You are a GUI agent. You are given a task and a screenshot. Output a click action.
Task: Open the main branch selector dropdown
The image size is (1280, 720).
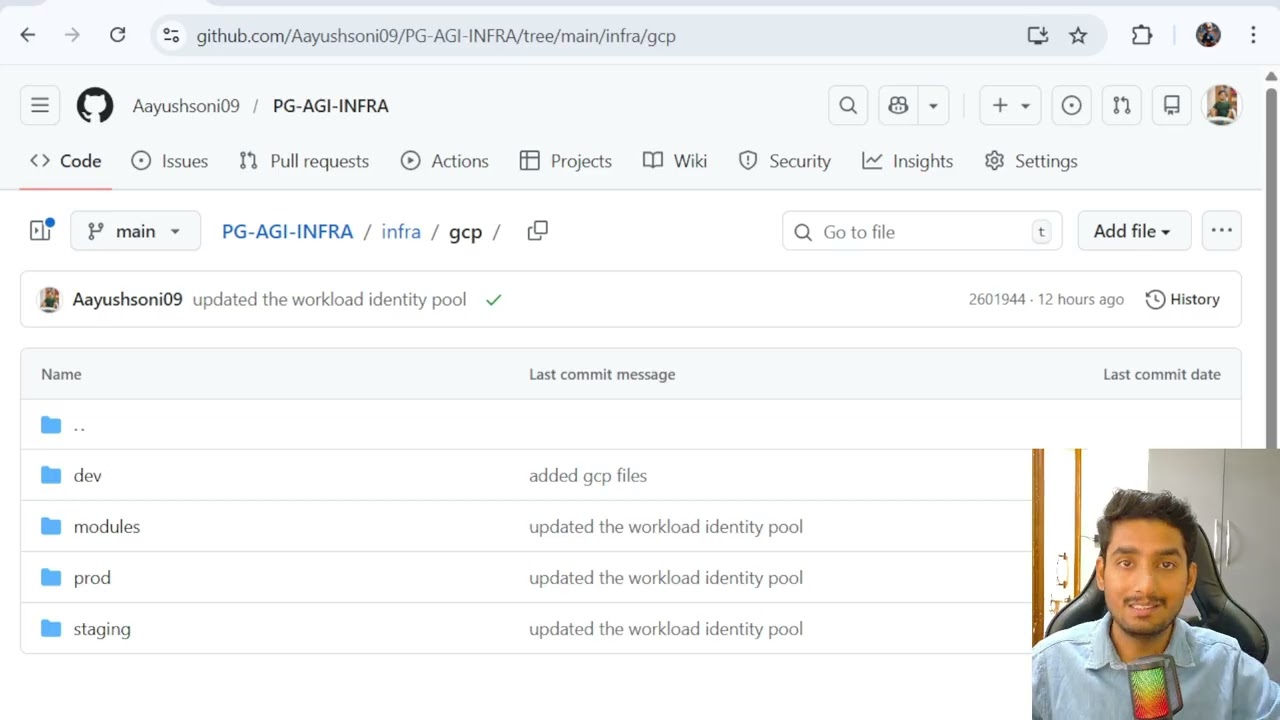click(135, 231)
